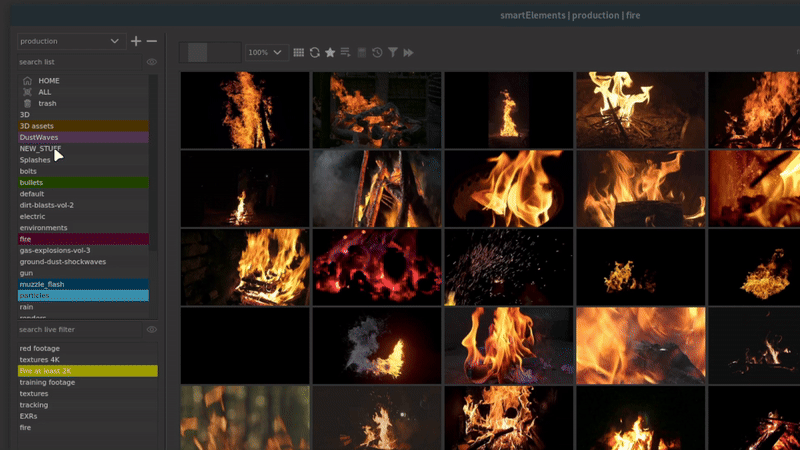Select the red highlighted fire list
This screenshot has height=450, width=800.
click(x=83, y=239)
